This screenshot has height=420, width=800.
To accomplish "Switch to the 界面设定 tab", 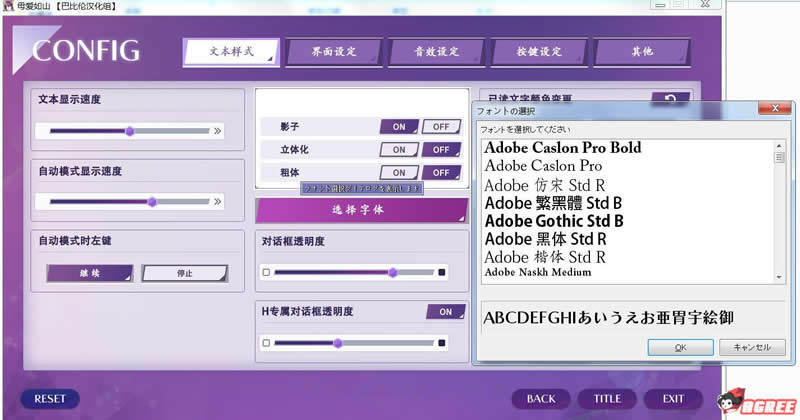I will (332, 51).
